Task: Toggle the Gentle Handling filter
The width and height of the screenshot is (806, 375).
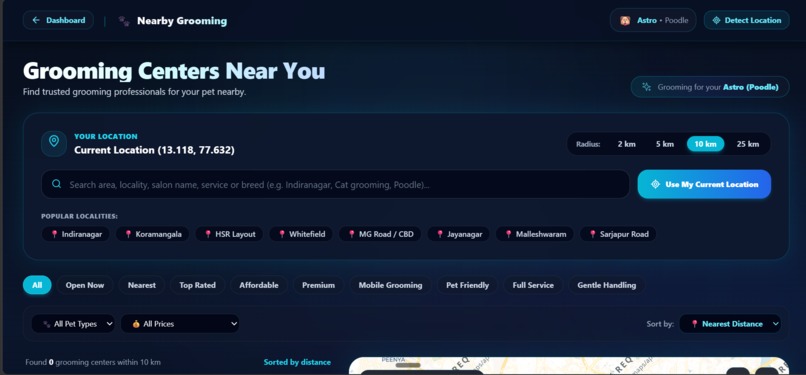Action: pyautogui.click(x=607, y=285)
